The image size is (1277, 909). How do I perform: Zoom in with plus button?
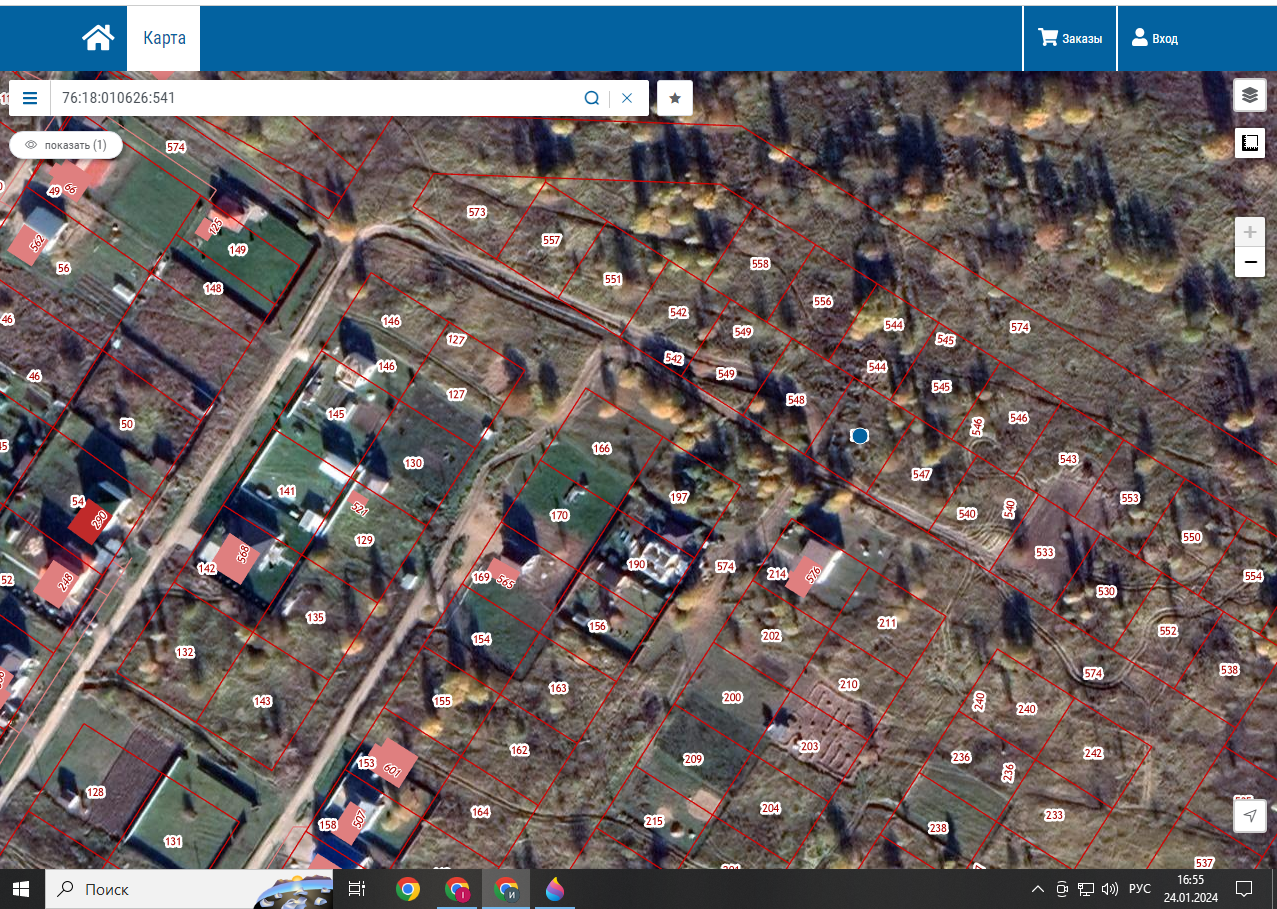point(1249,232)
